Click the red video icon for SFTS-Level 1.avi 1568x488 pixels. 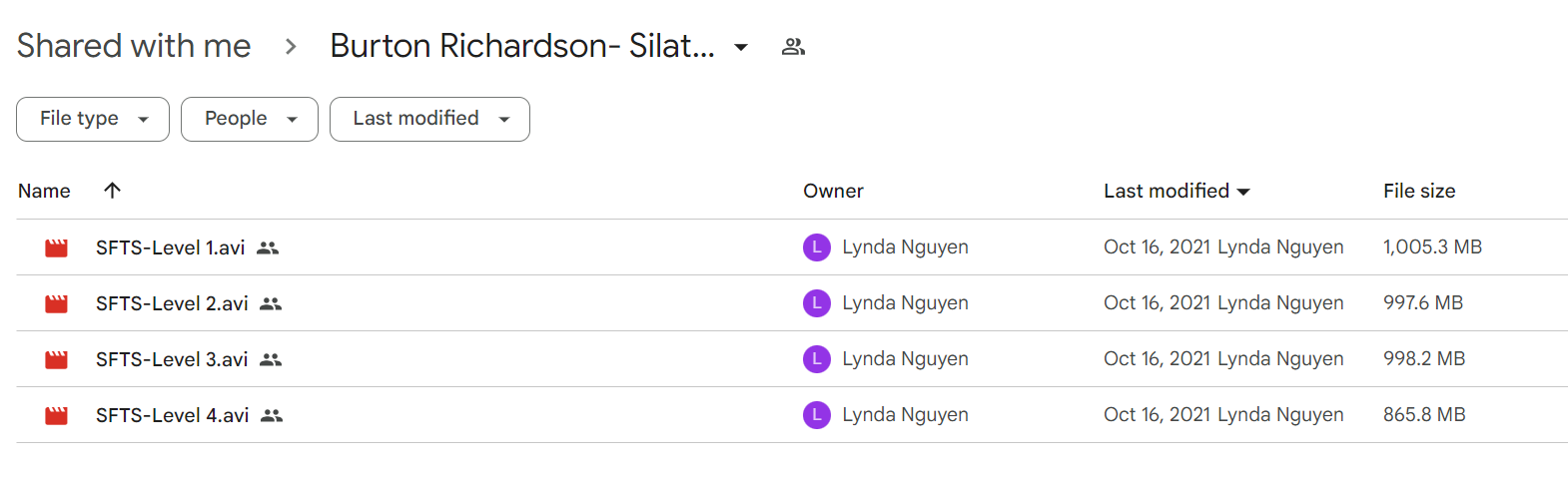[56, 247]
